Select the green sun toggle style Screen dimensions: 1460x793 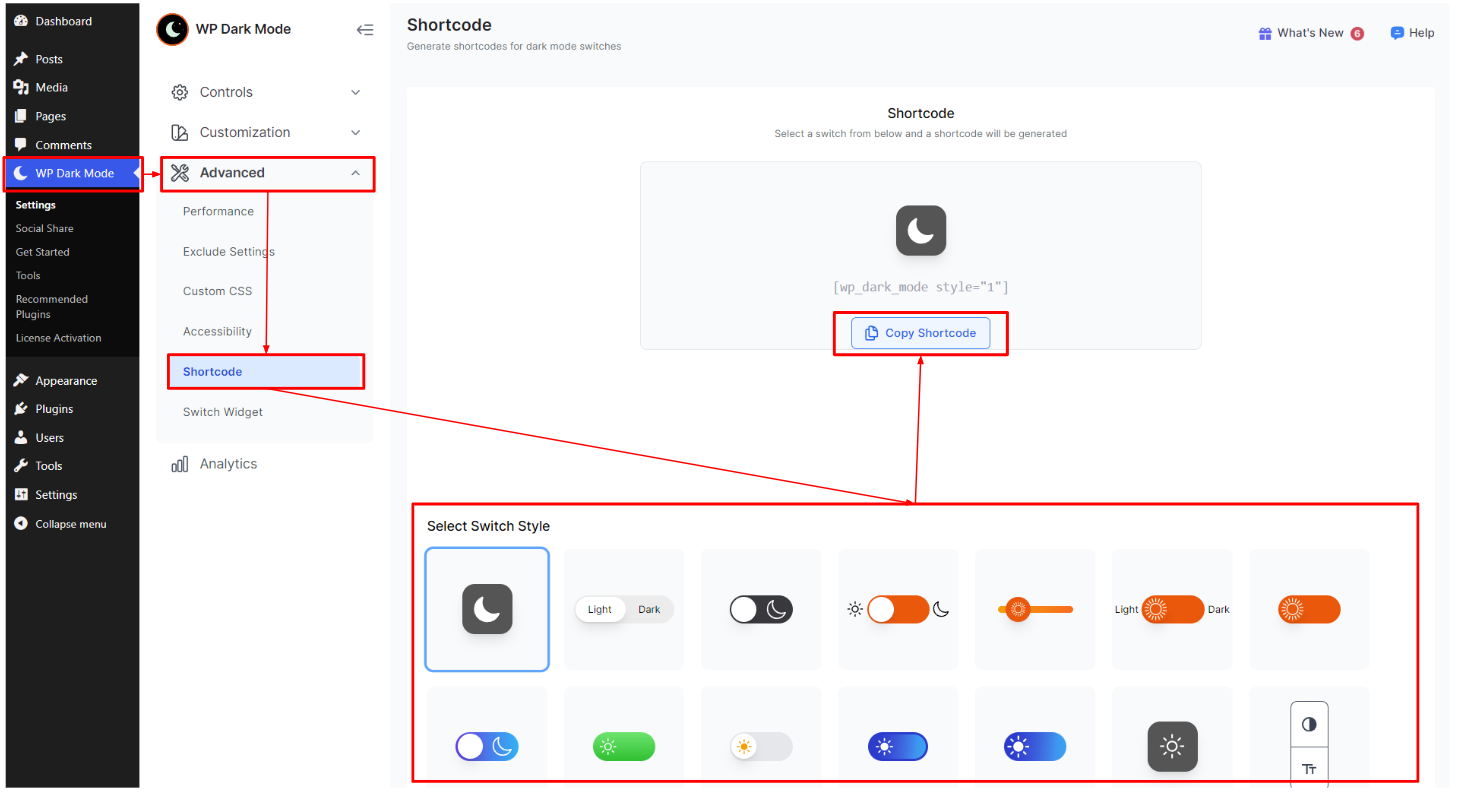pos(624,746)
